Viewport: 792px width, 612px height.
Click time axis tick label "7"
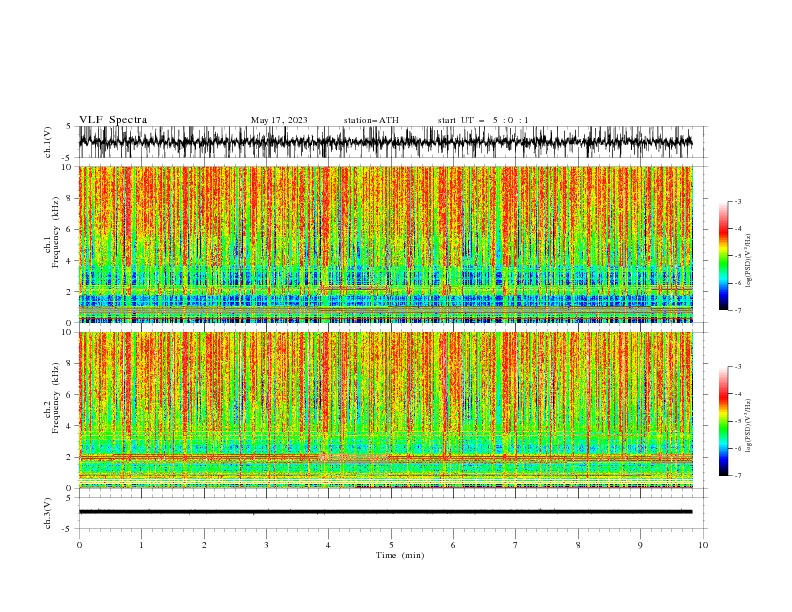(x=516, y=545)
